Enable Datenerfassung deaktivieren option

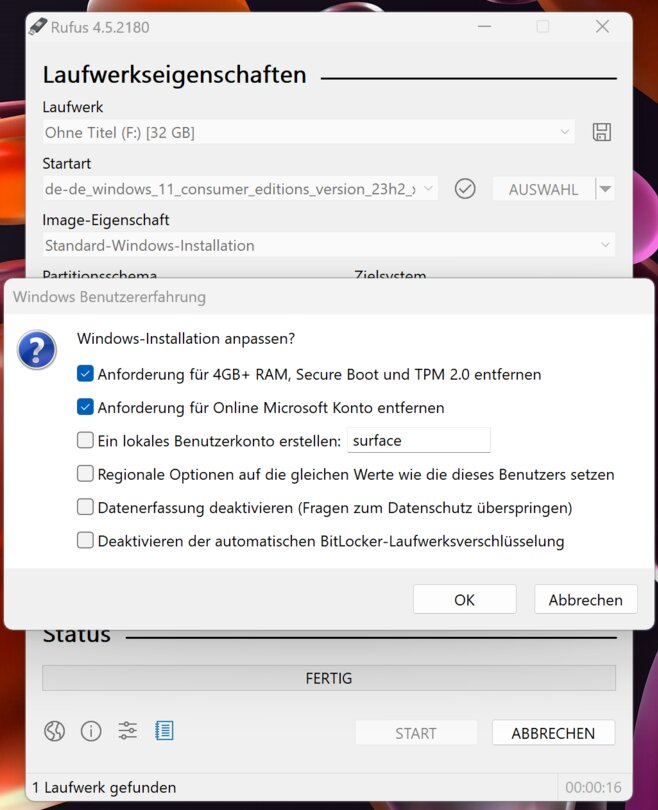click(85, 507)
